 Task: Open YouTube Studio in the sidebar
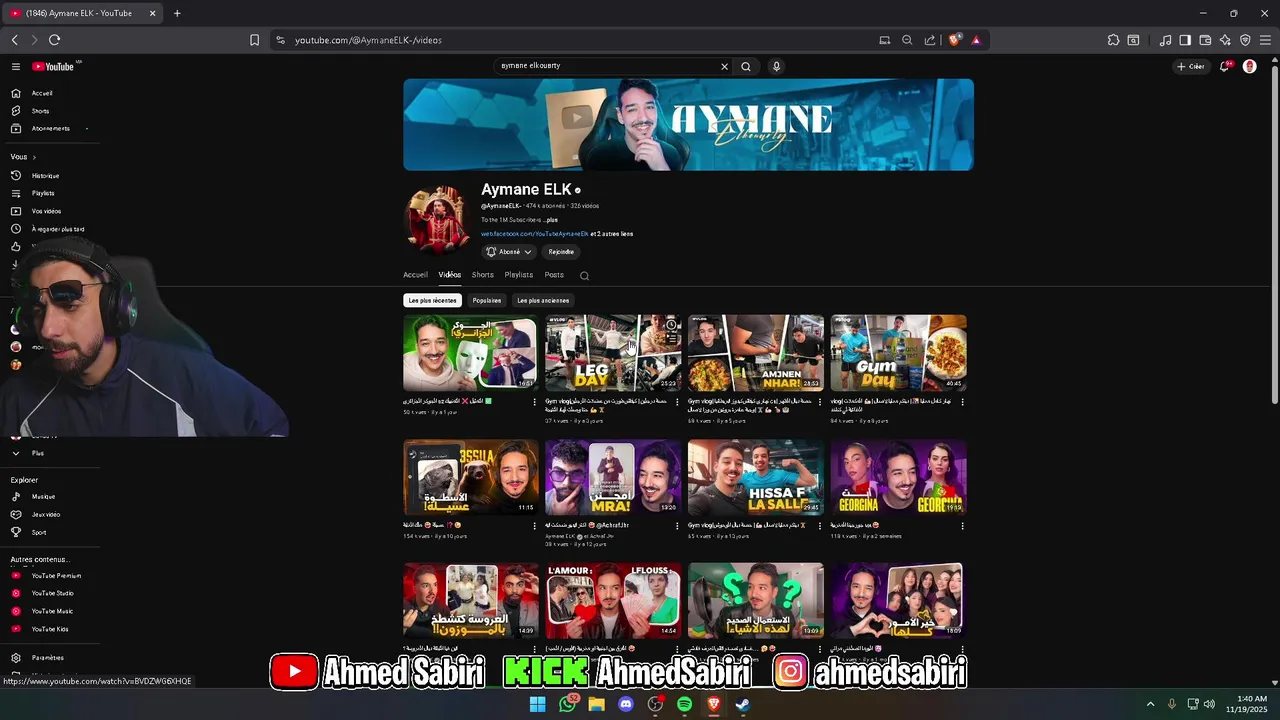point(52,593)
